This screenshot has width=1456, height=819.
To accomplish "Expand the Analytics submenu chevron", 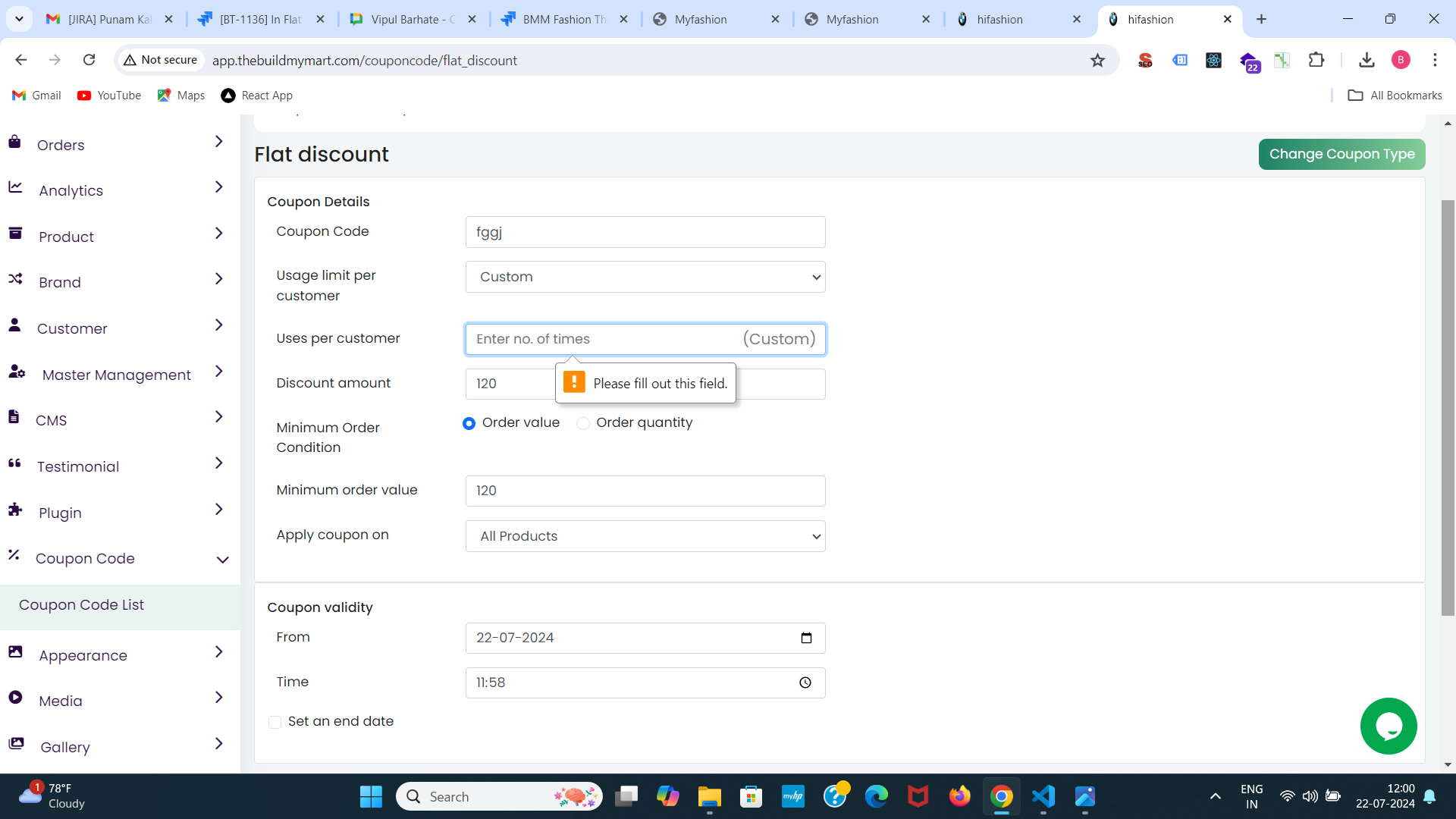I will click(x=218, y=187).
